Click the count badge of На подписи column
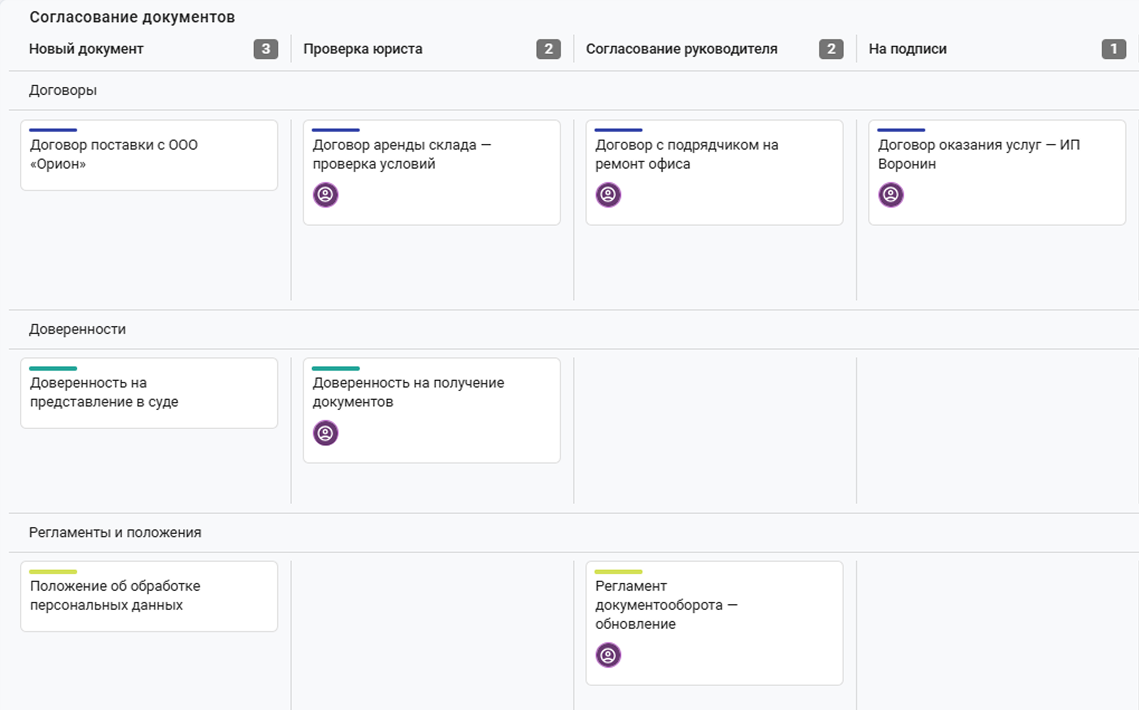The height and width of the screenshot is (710, 1139). (1114, 49)
